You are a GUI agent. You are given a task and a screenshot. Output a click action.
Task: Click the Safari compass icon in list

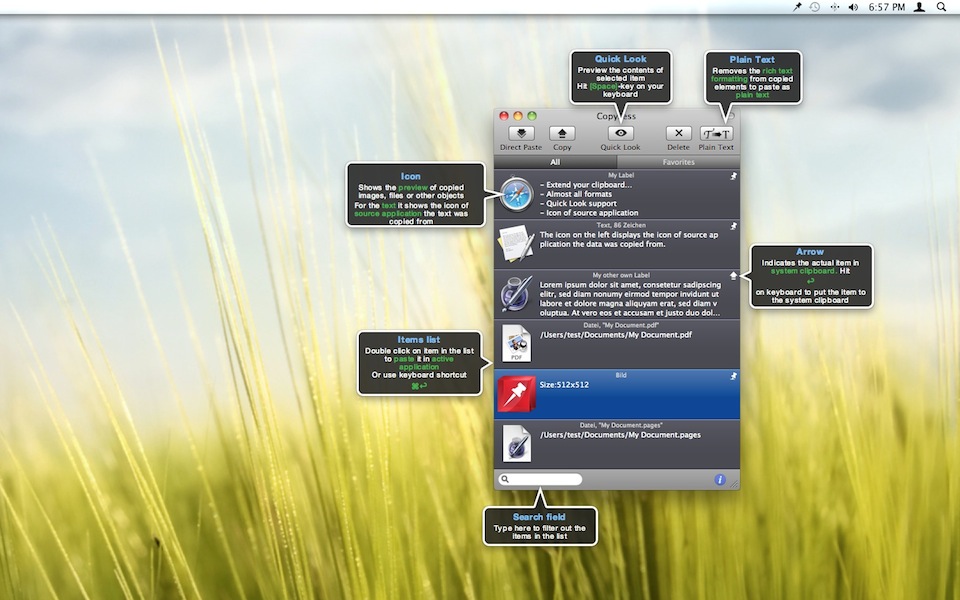click(x=516, y=194)
